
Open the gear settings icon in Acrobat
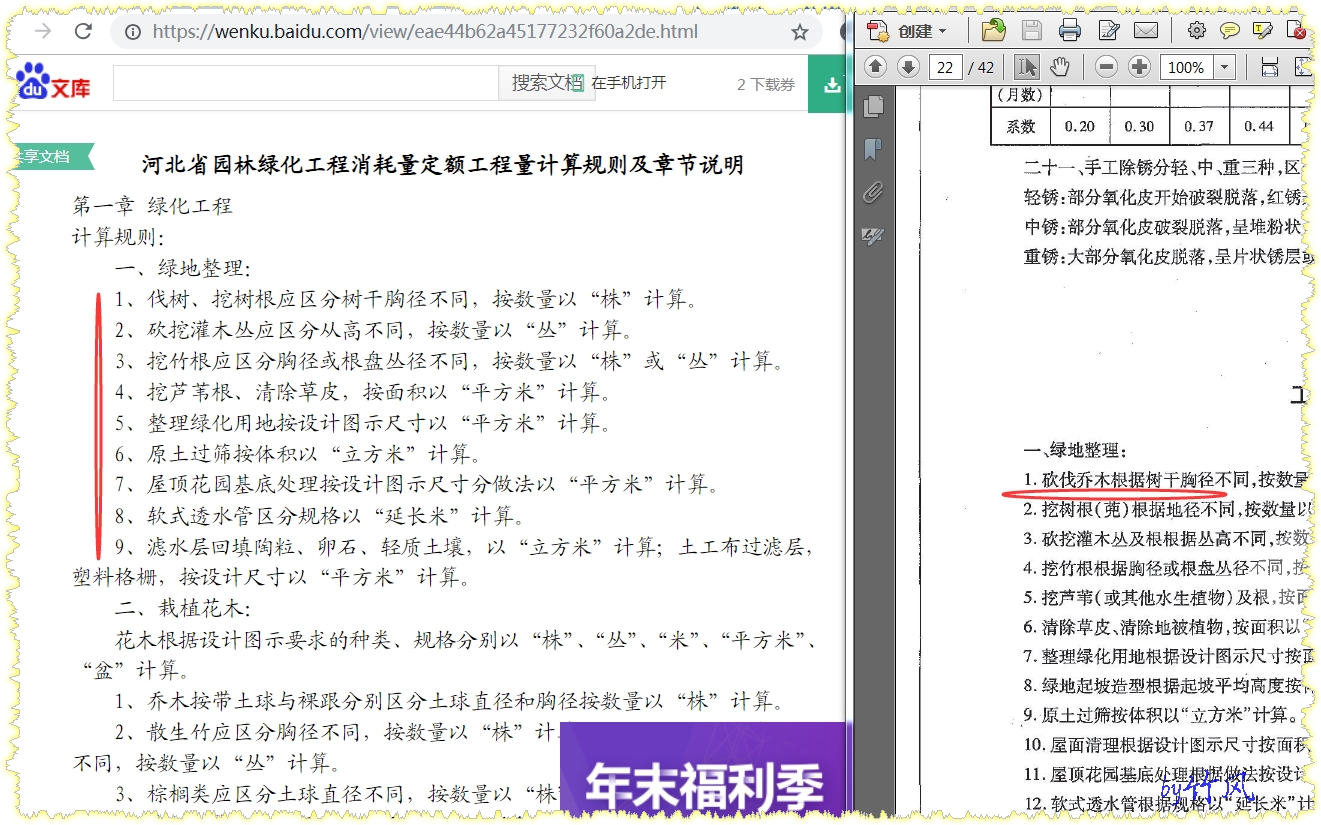[1196, 30]
